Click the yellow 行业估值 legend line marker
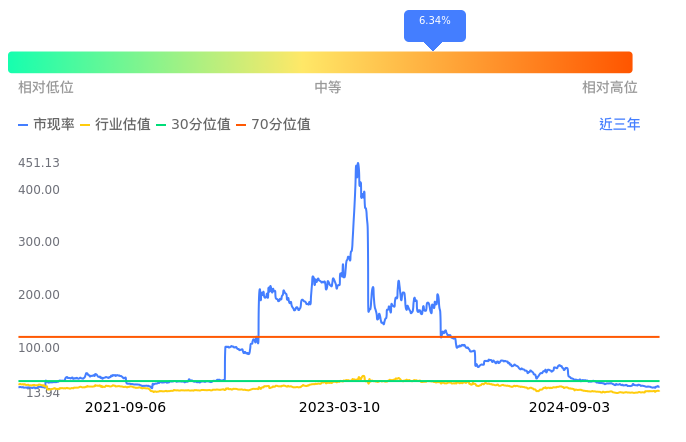This screenshot has height=442, width=686. 85,125
